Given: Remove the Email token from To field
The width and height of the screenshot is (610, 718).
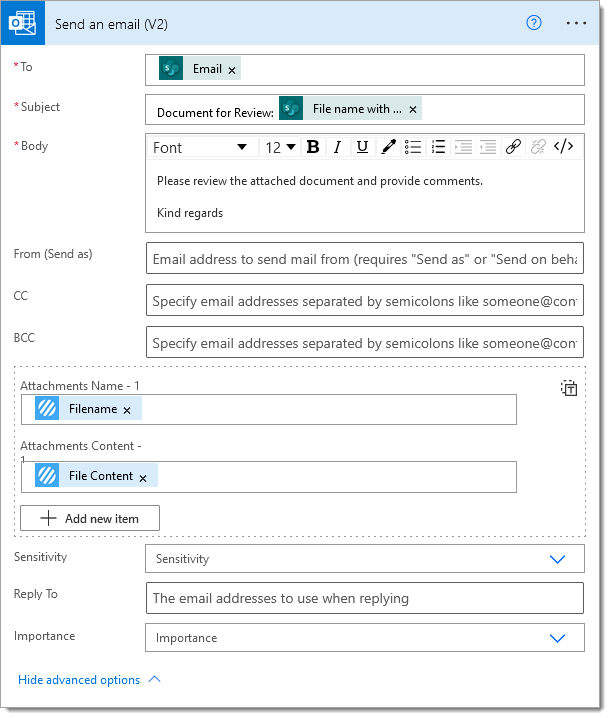Looking at the screenshot, I should click(232, 70).
